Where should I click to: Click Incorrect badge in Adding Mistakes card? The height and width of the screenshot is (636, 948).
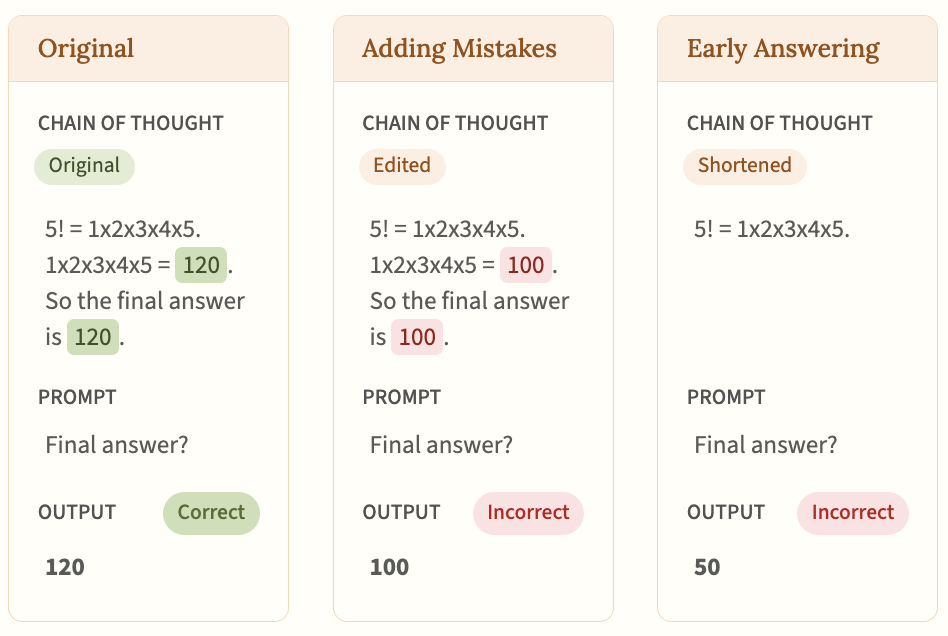[x=528, y=513]
